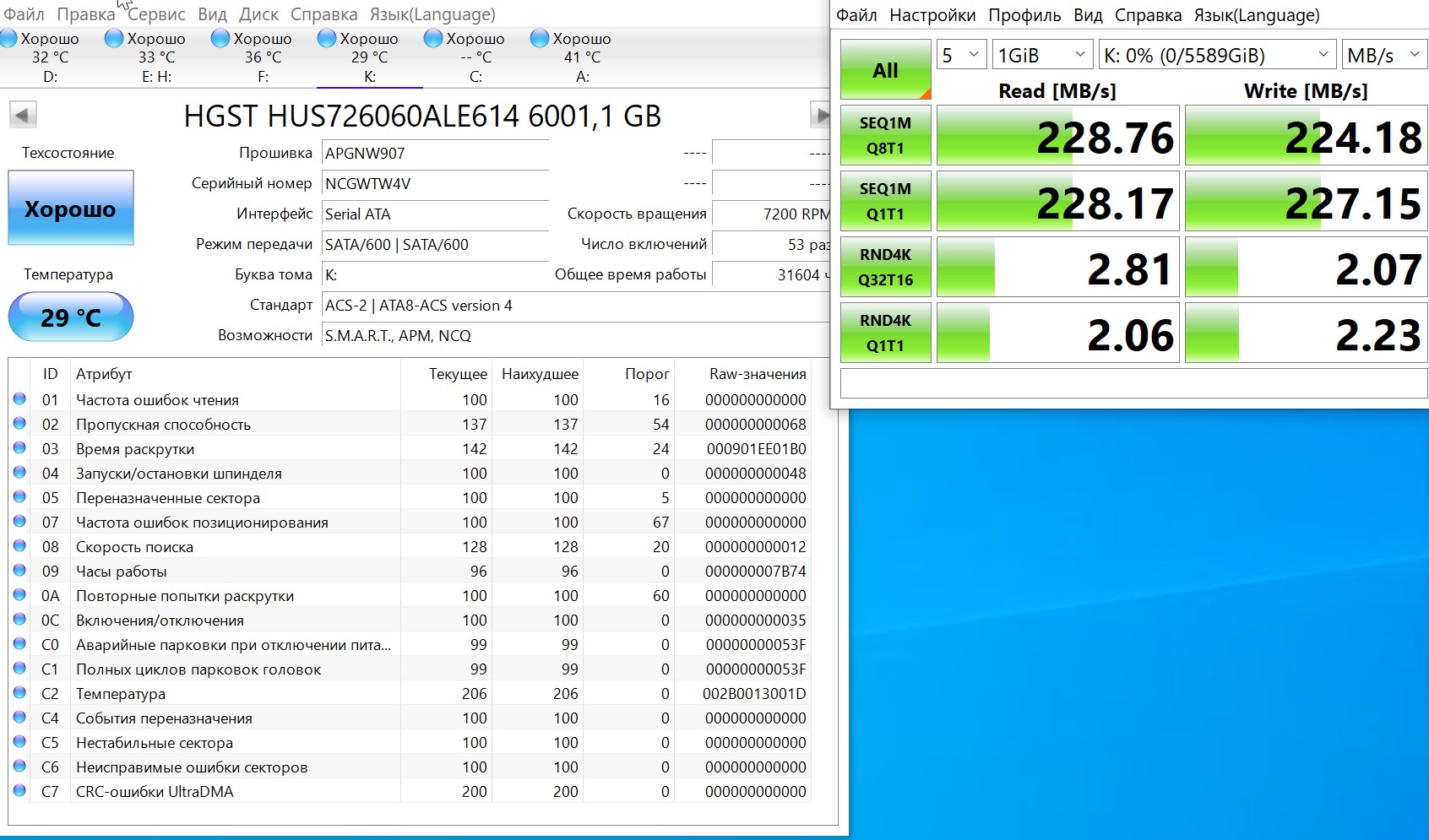Select drive D: status icon at 32 °C
The image size is (1429, 840).
tap(9, 39)
